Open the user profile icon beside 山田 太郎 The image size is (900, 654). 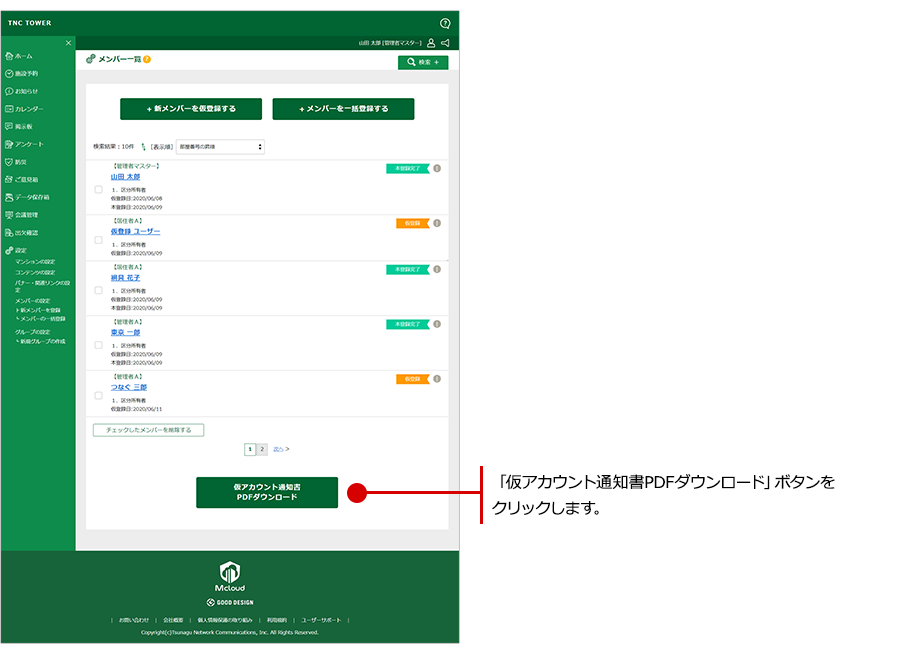[431, 43]
